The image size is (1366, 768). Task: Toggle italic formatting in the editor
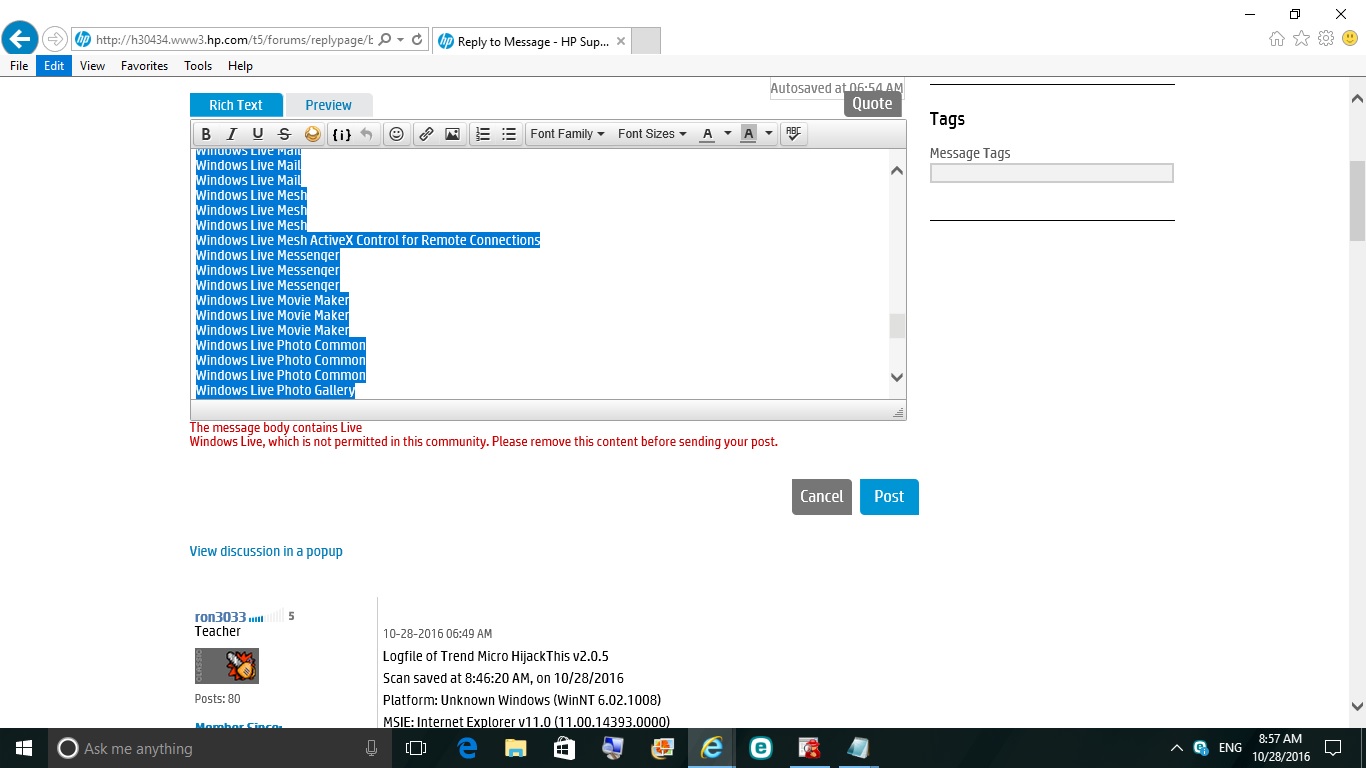(x=232, y=134)
